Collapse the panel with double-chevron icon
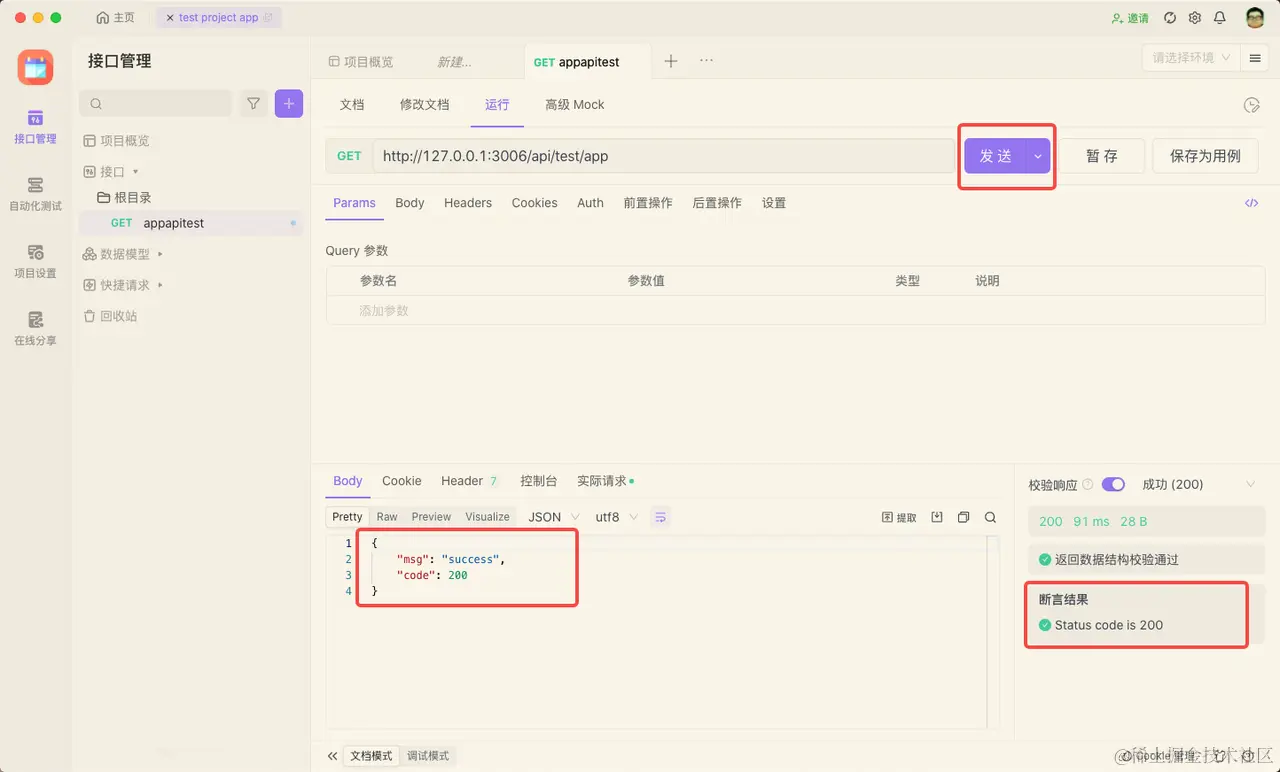This screenshot has height=772, width=1280. [x=333, y=756]
